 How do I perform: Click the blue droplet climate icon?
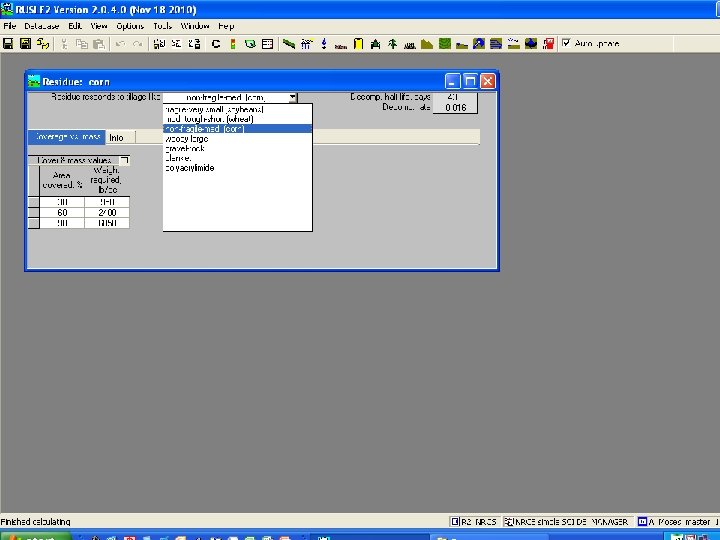pyautogui.click(x=324, y=44)
